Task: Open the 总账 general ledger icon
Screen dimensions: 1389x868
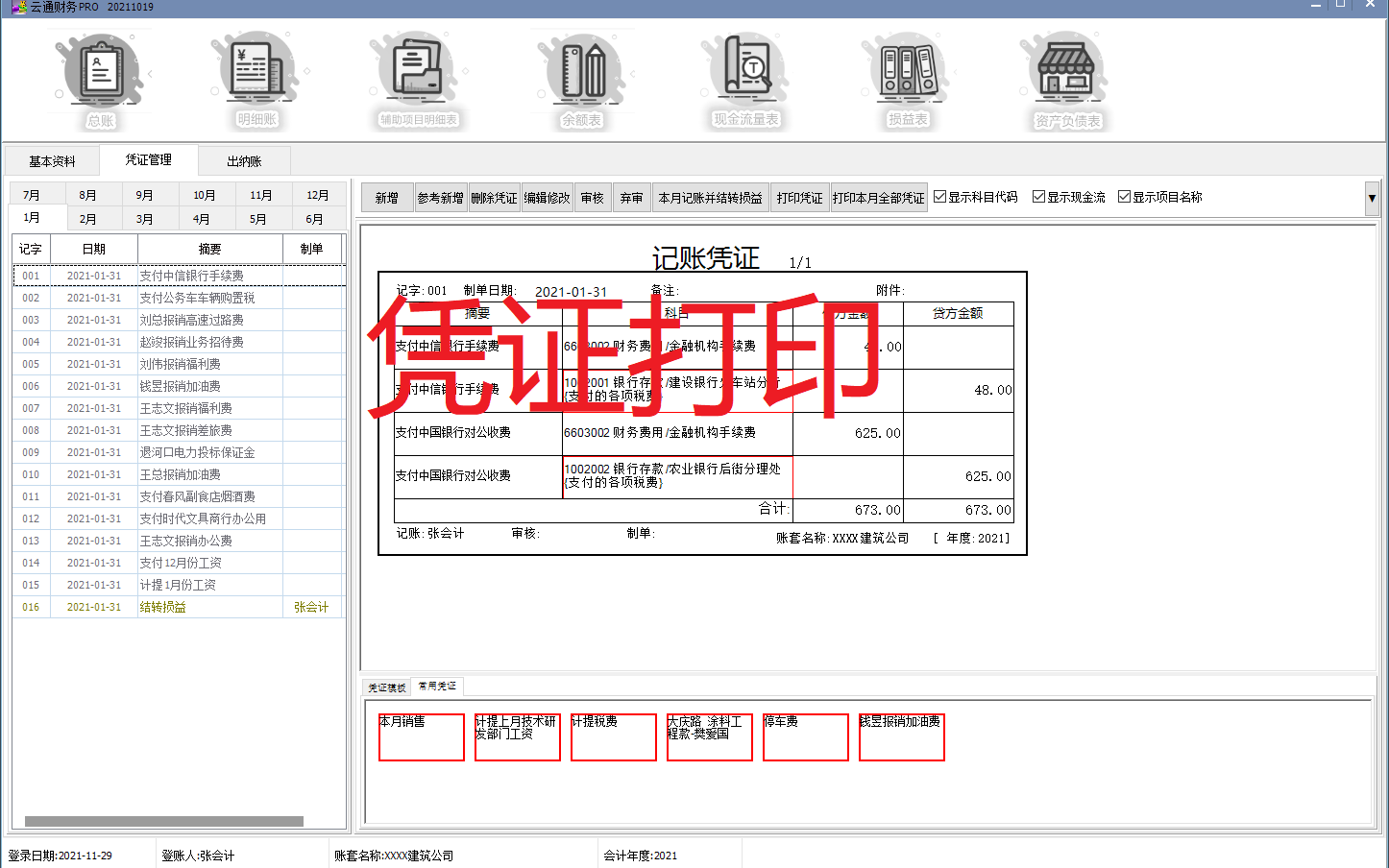Action: pos(100,82)
